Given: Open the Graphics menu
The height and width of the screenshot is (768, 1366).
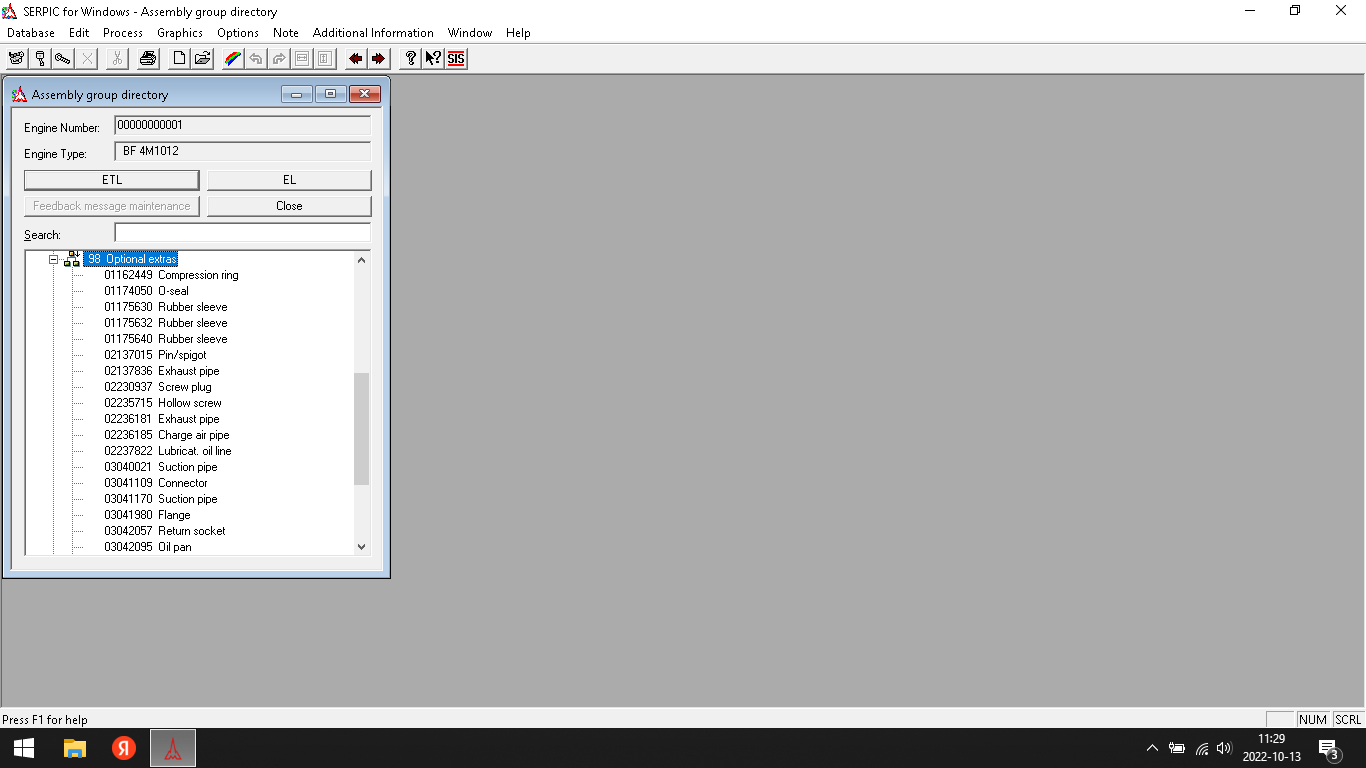Looking at the screenshot, I should [x=180, y=33].
